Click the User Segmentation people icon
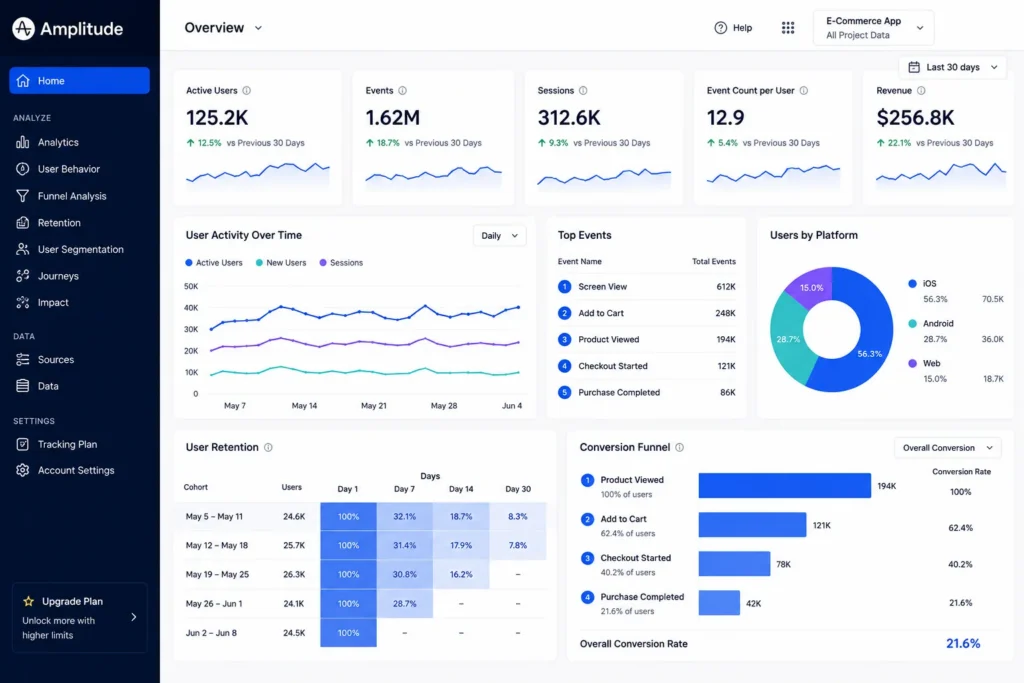 (x=23, y=249)
